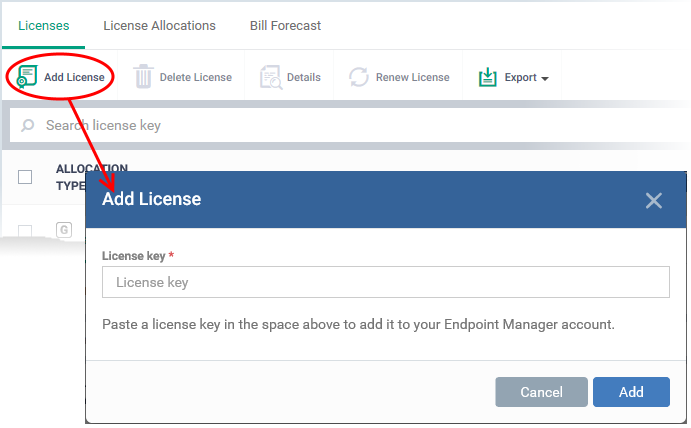This screenshot has width=691, height=428.
Task: Click the search magnifier icon
Action: pos(27,126)
